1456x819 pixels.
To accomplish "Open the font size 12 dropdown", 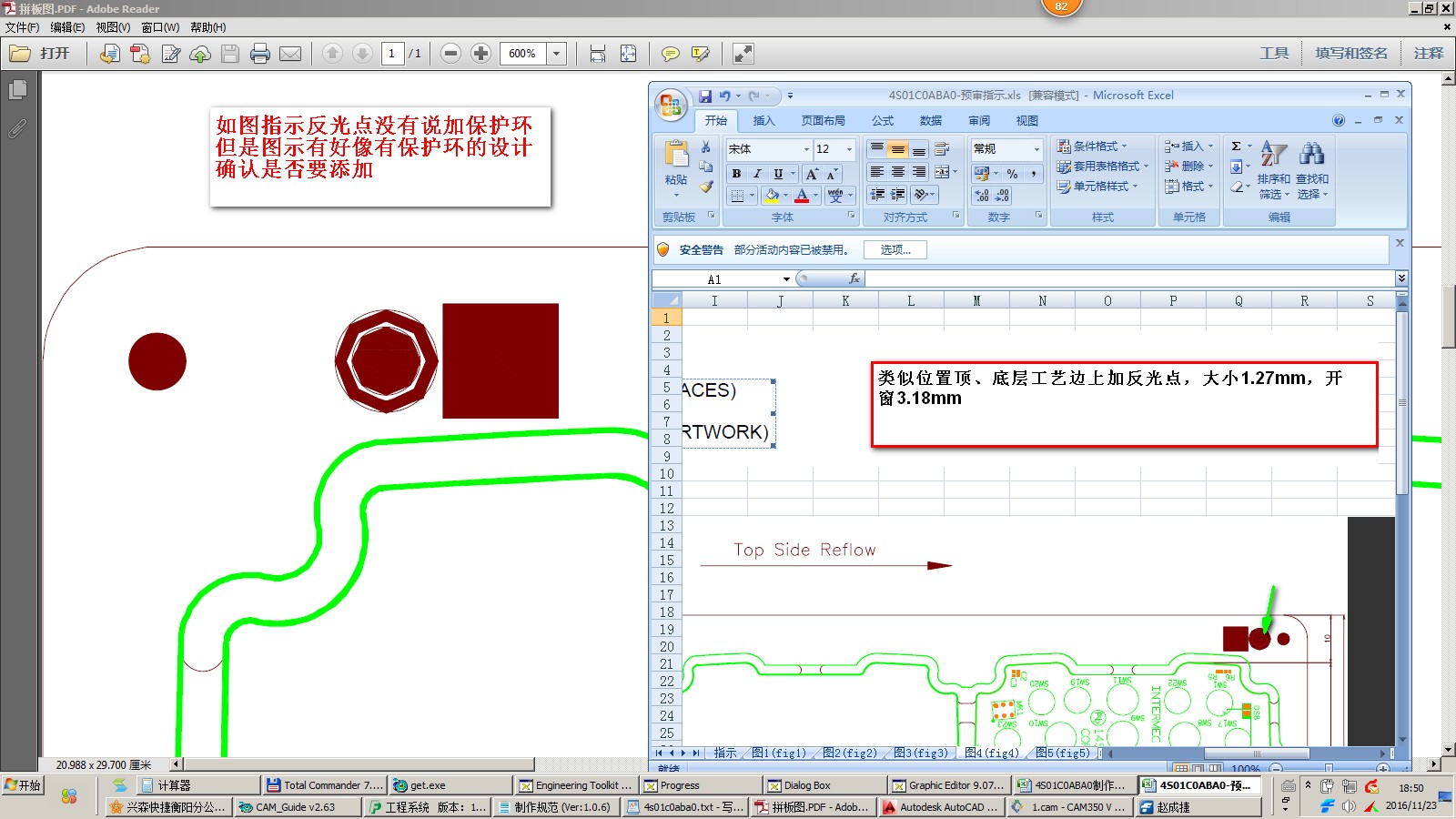I will point(849,149).
